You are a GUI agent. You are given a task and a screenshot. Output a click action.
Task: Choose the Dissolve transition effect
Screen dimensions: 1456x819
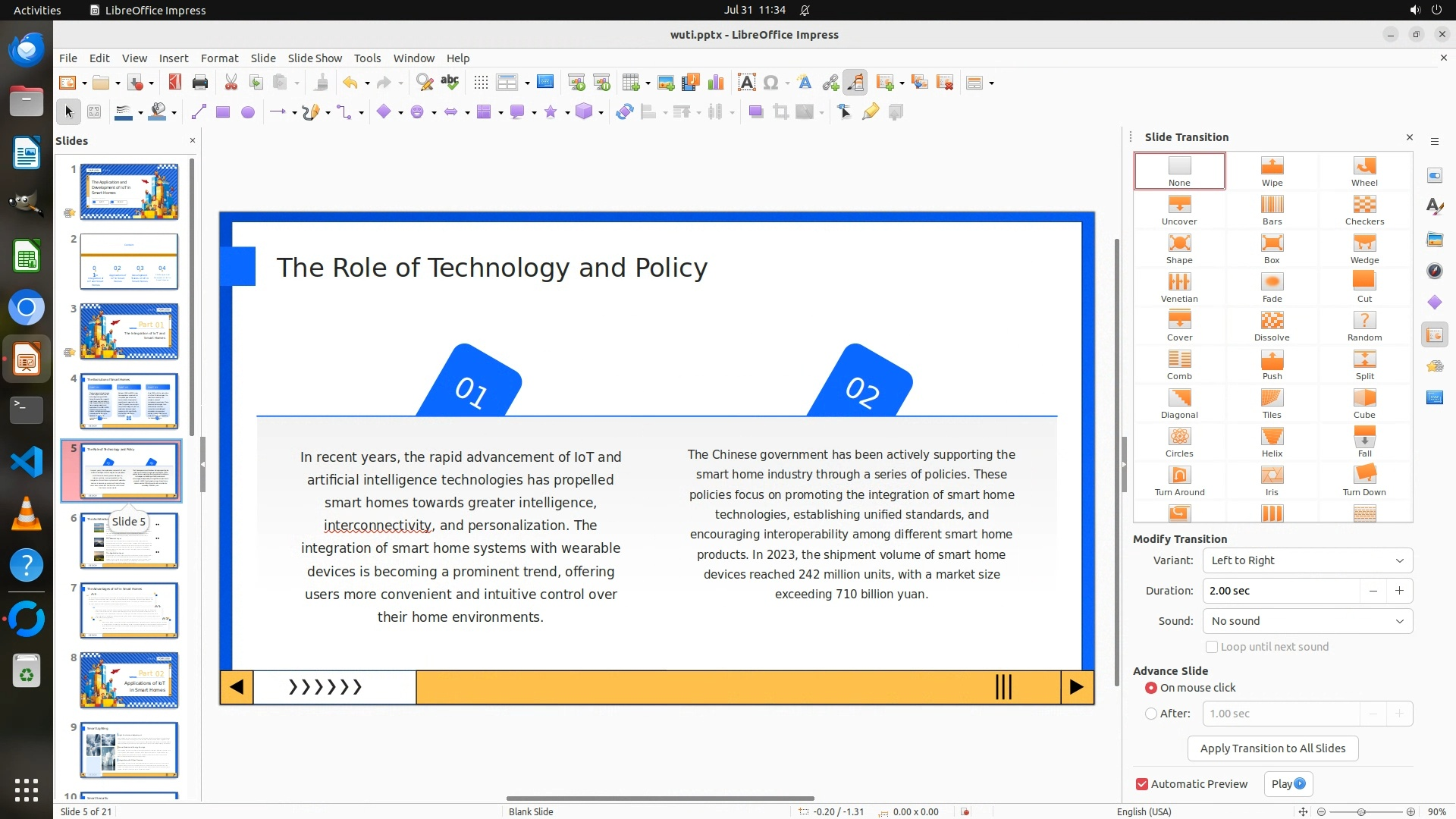1272,325
